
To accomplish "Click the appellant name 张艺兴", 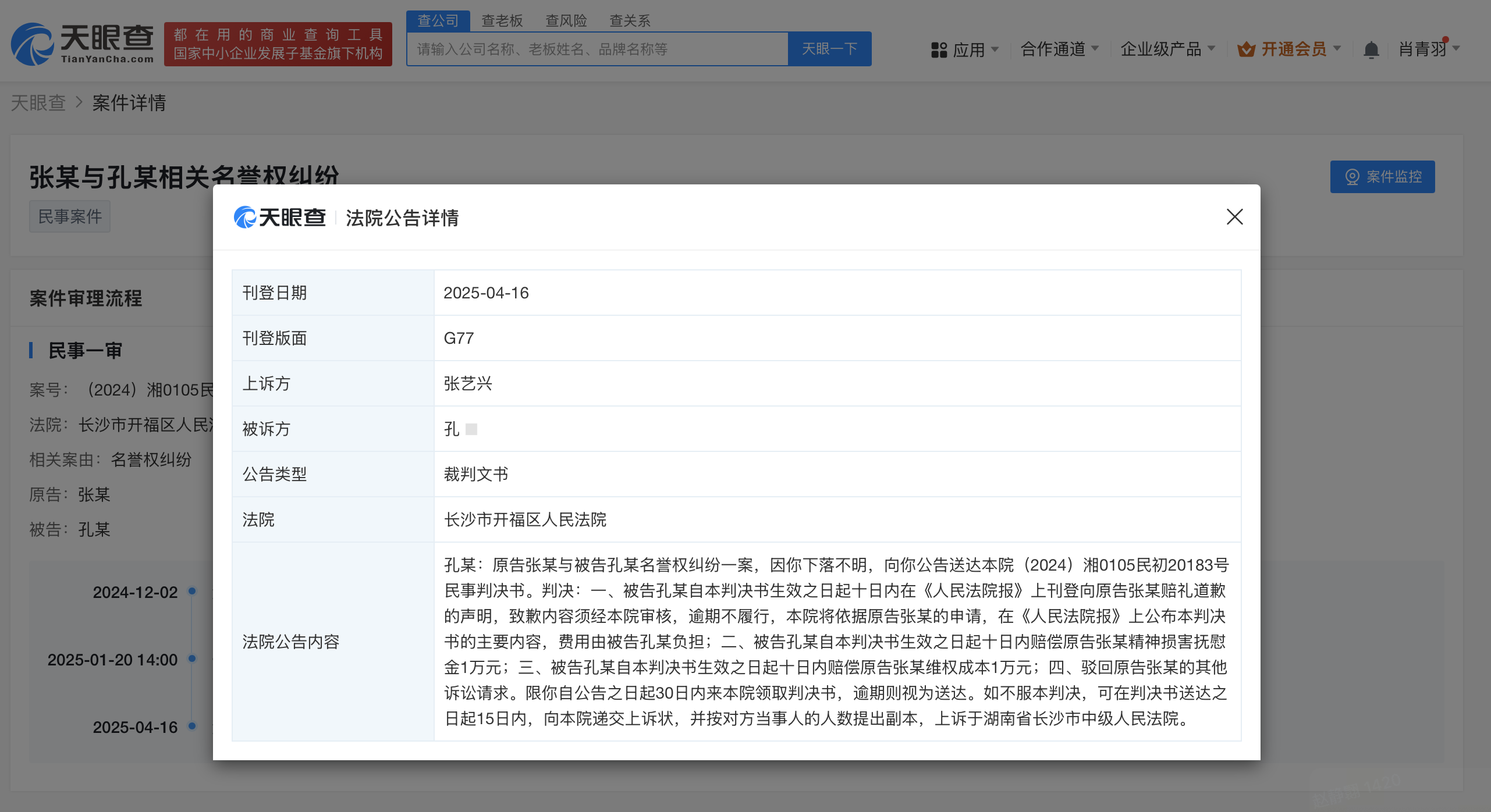I will [x=468, y=383].
